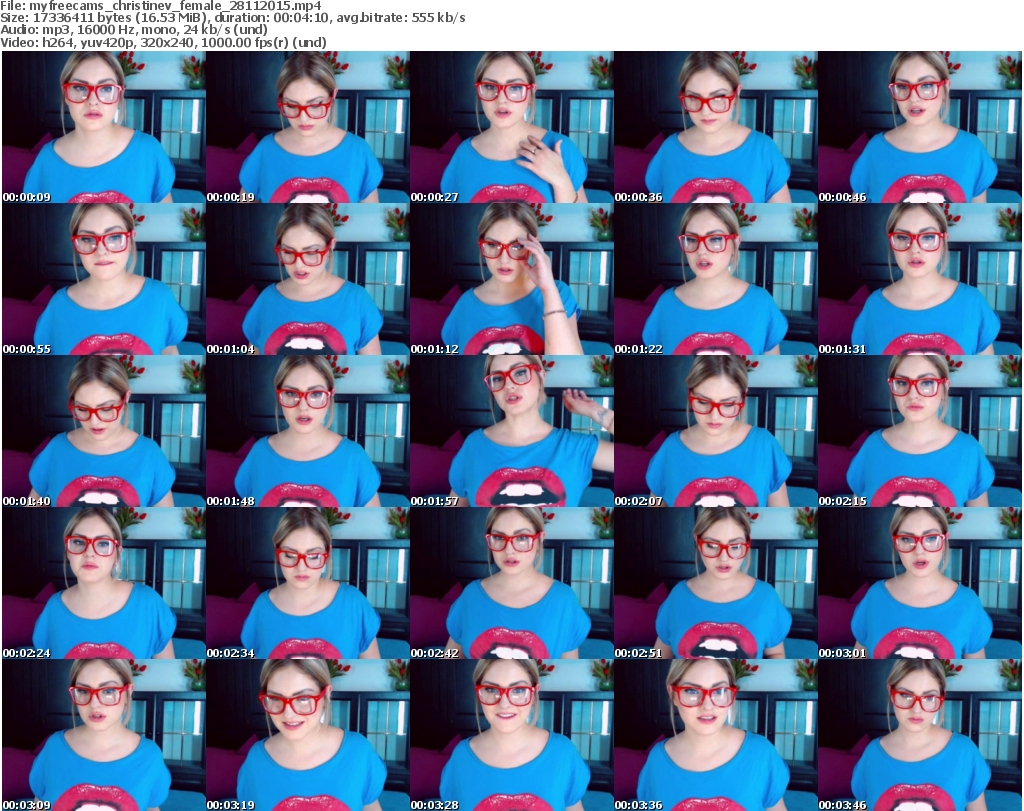Open the frame at 00:01:04
The width and height of the screenshot is (1024, 811).
click(308, 279)
